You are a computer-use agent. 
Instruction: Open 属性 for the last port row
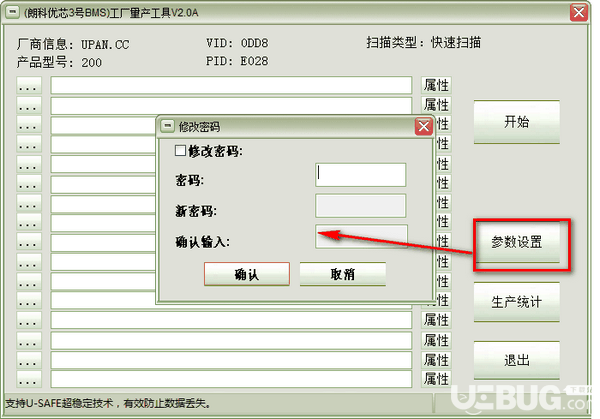point(436,379)
